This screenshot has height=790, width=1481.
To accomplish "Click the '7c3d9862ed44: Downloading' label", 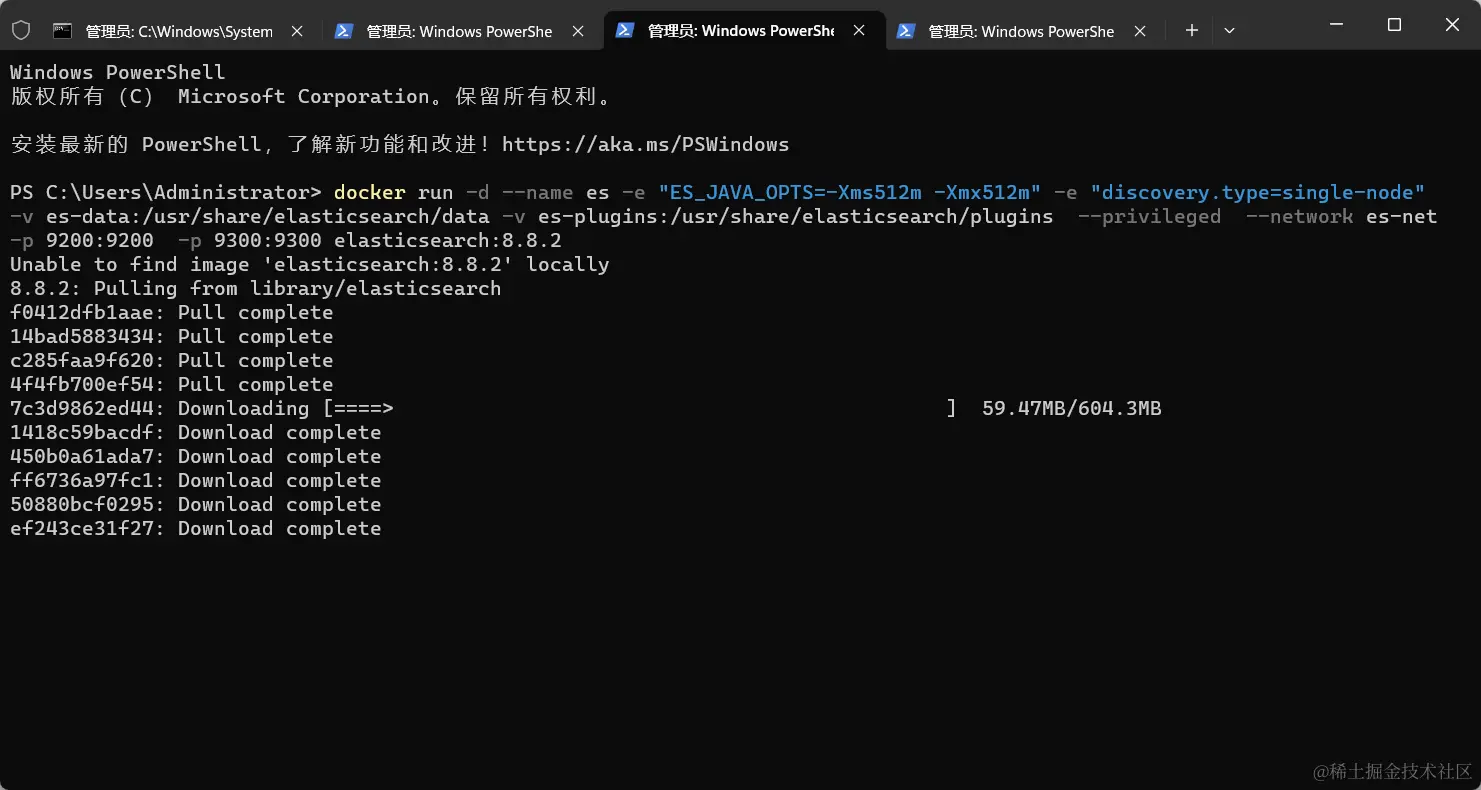I will tap(160, 408).
